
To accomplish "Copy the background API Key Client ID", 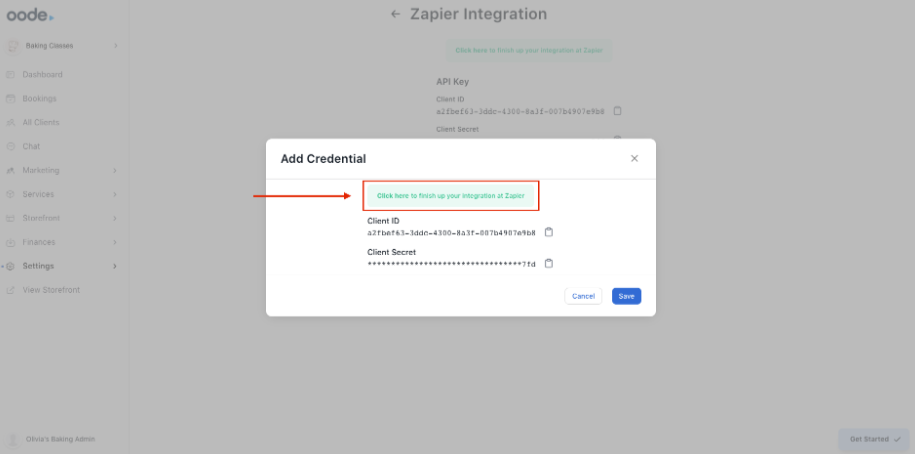I will tap(617, 110).
